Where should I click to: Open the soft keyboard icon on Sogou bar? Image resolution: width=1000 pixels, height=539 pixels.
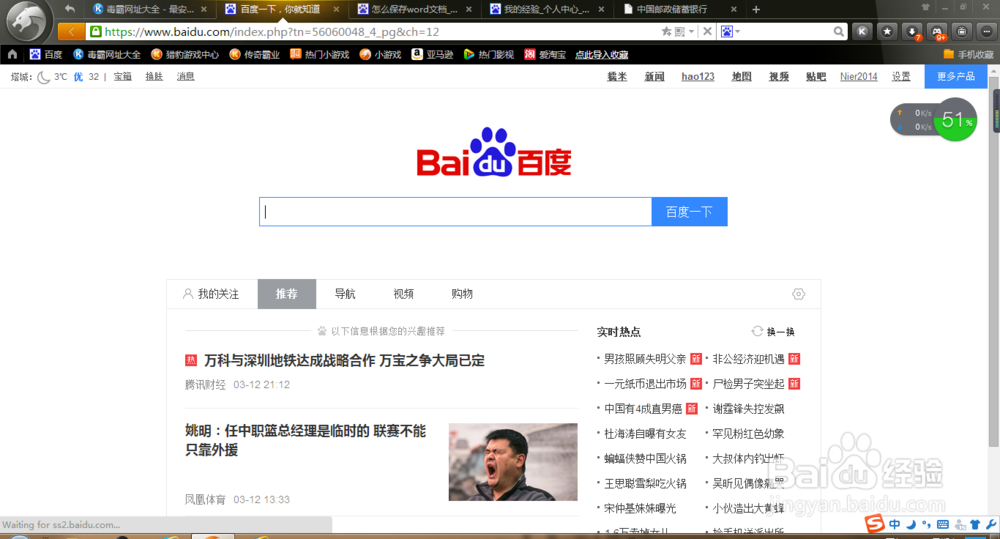(x=943, y=524)
